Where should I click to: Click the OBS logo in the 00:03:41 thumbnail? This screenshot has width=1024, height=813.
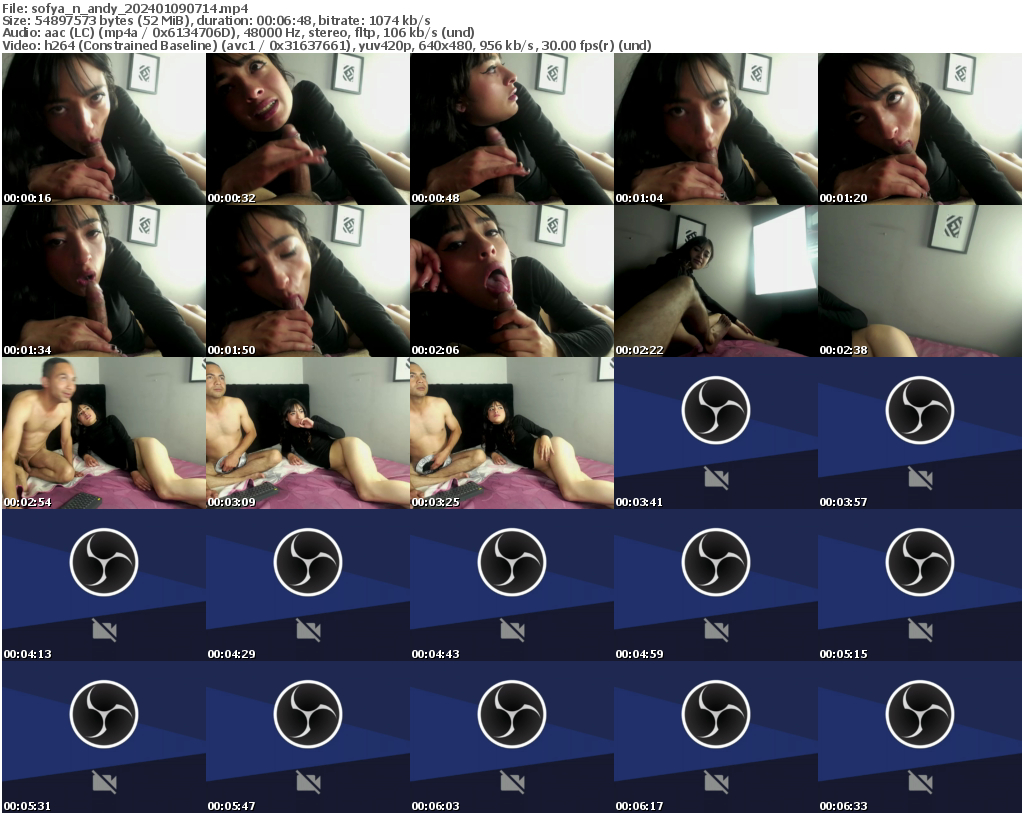715,410
